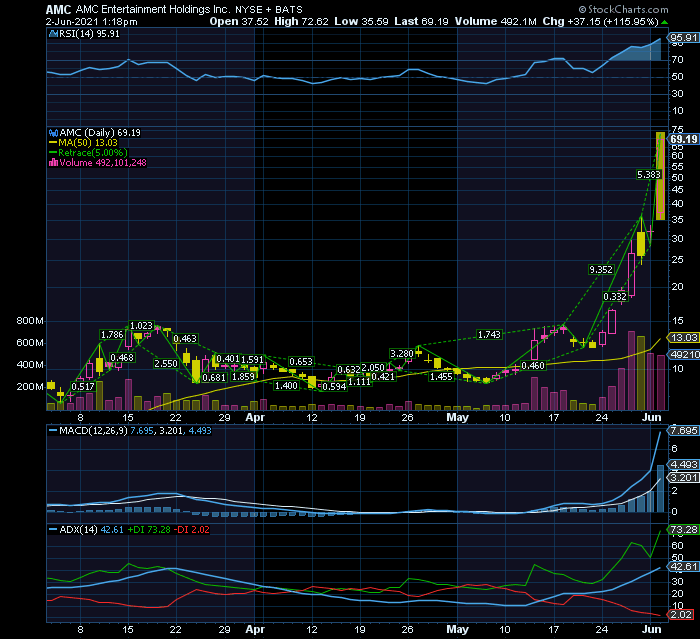Click the "Apr" label under the price panel
Image resolution: width=700 pixels, height=639 pixels.
point(255,418)
